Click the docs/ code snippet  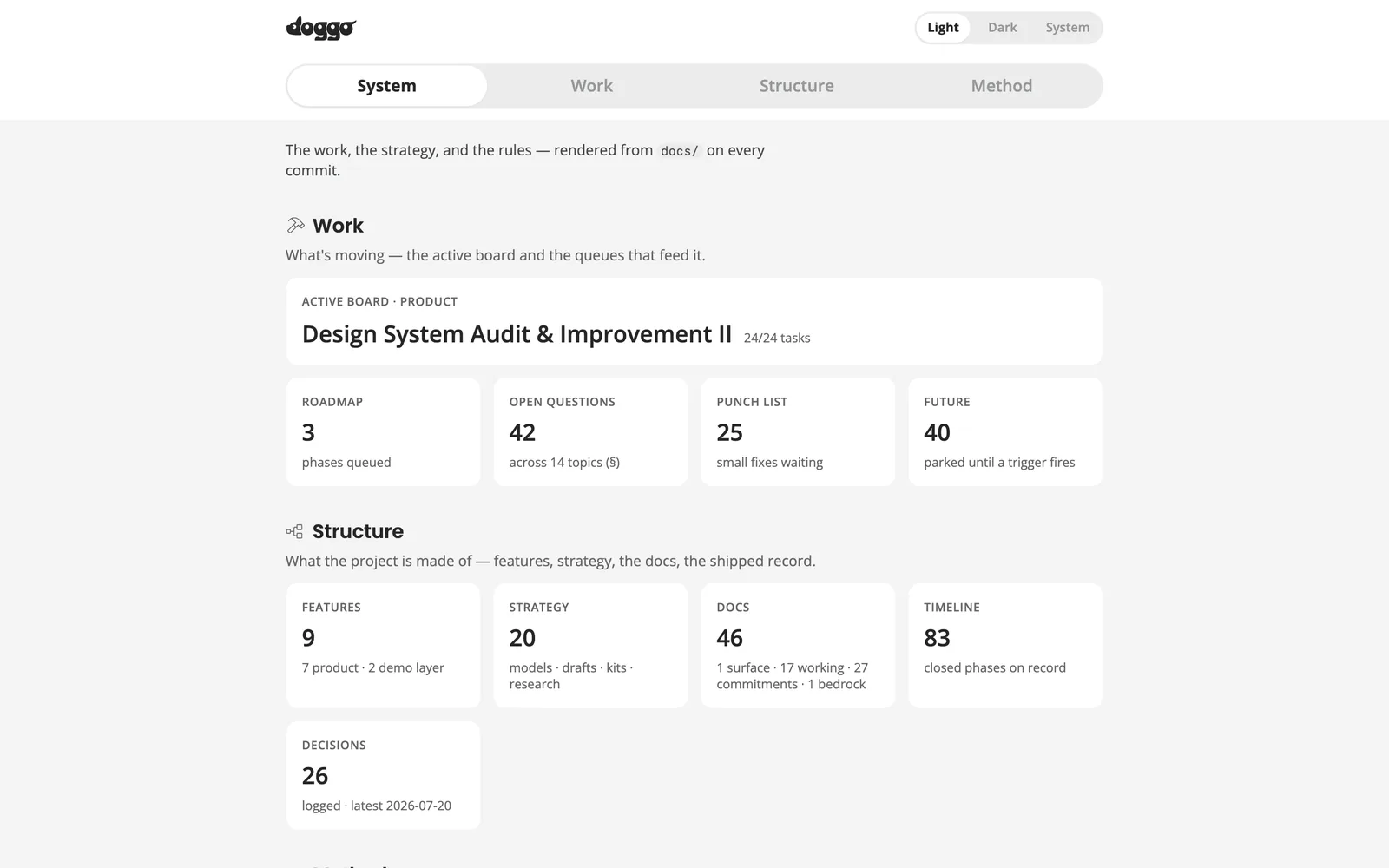(679, 151)
